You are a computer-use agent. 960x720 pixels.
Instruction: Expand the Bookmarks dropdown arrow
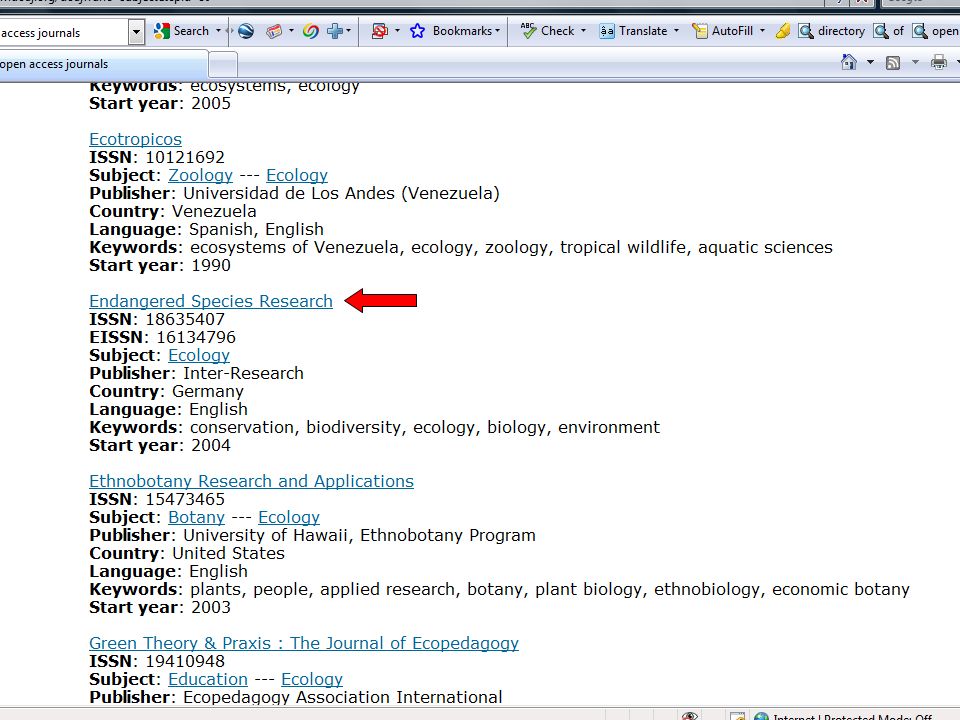pyautogui.click(x=497, y=31)
